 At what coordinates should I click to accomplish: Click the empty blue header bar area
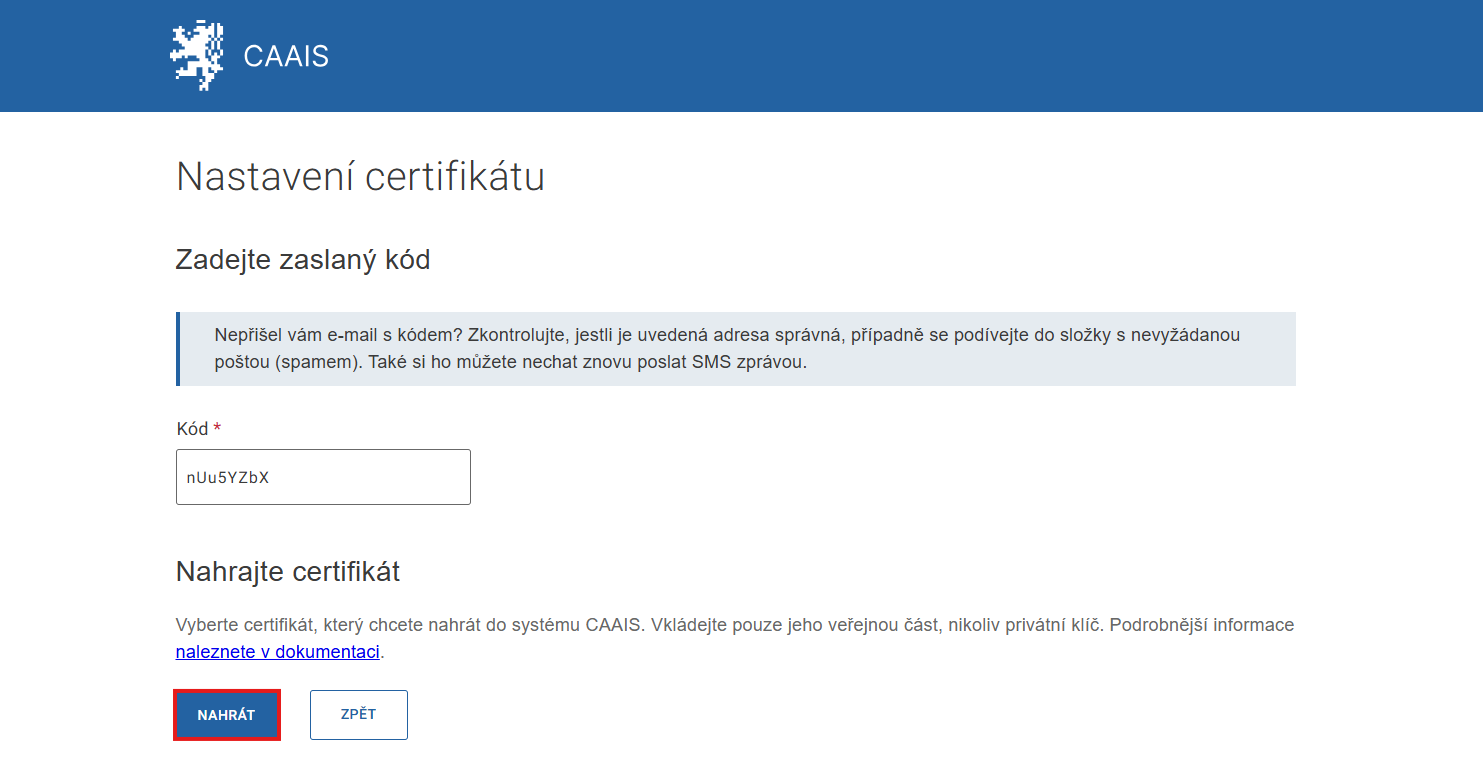900,56
